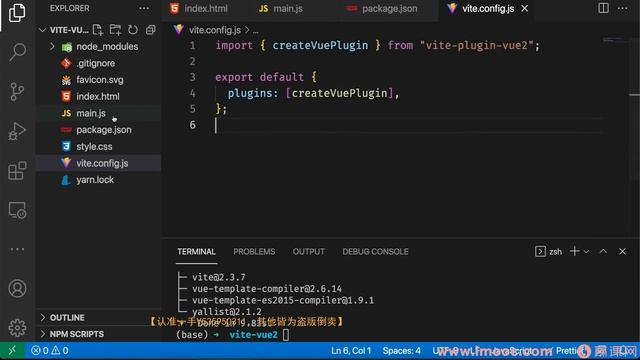Image resolution: width=640 pixels, height=360 pixels.
Task: Click the terminal prompt input area
Action: click(286, 335)
